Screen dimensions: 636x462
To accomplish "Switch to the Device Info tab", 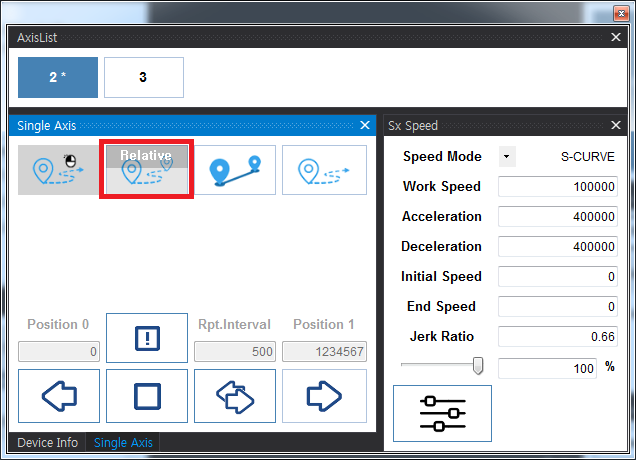I will click(x=46, y=443).
